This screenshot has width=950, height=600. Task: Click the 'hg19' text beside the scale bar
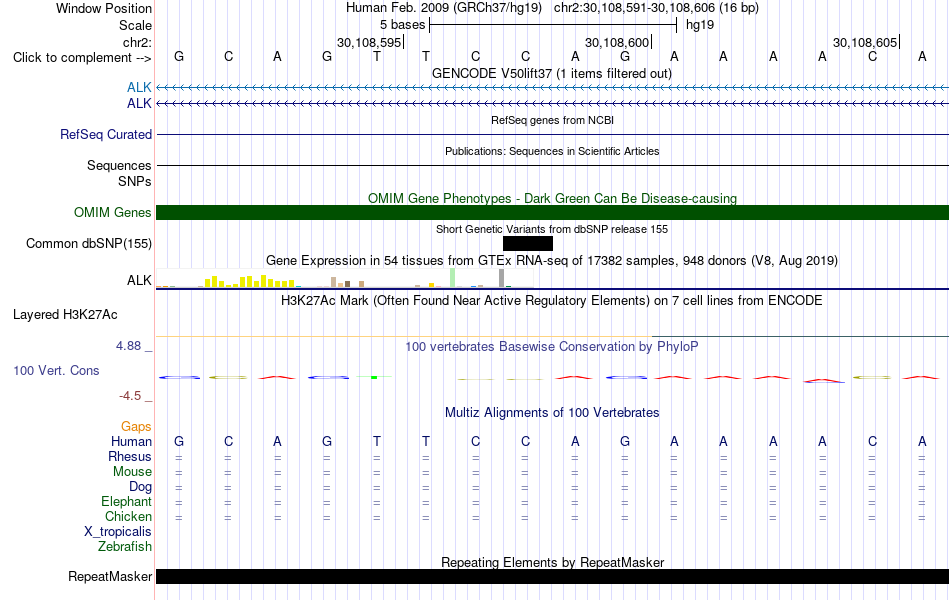coord(700,25)
